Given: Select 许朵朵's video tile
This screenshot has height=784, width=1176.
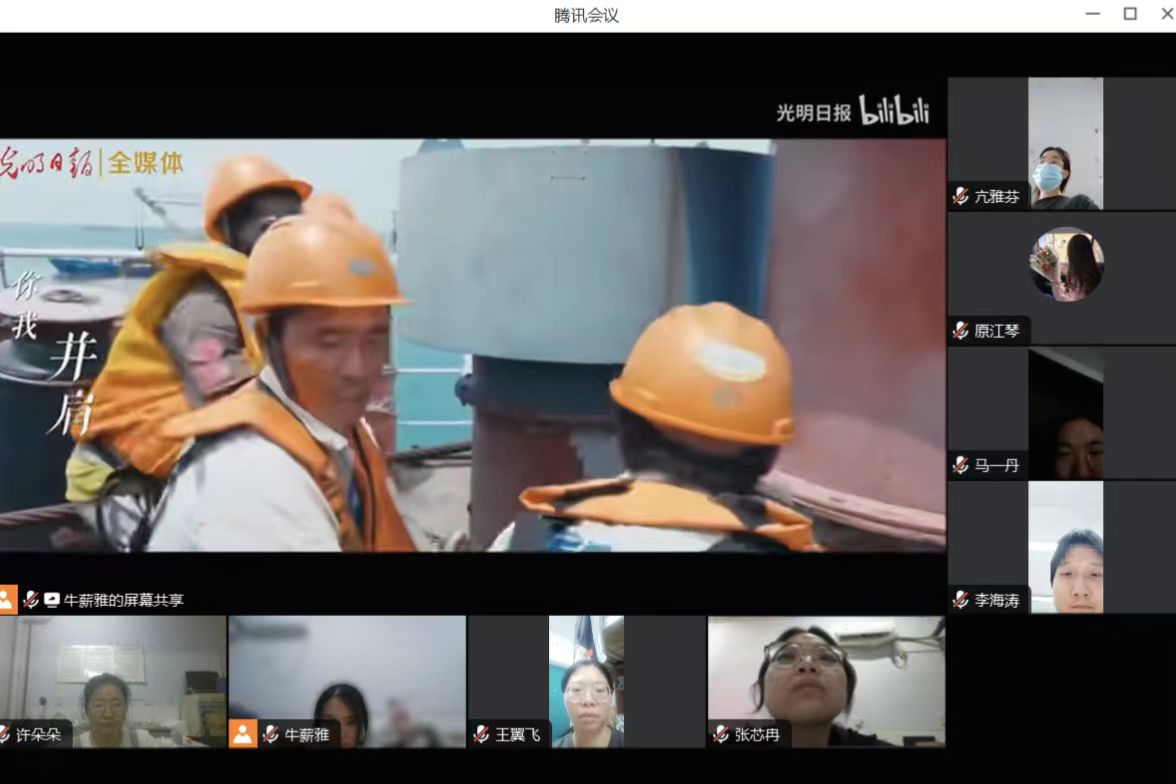Looking at the screenshot, I should tap(113, 680).
